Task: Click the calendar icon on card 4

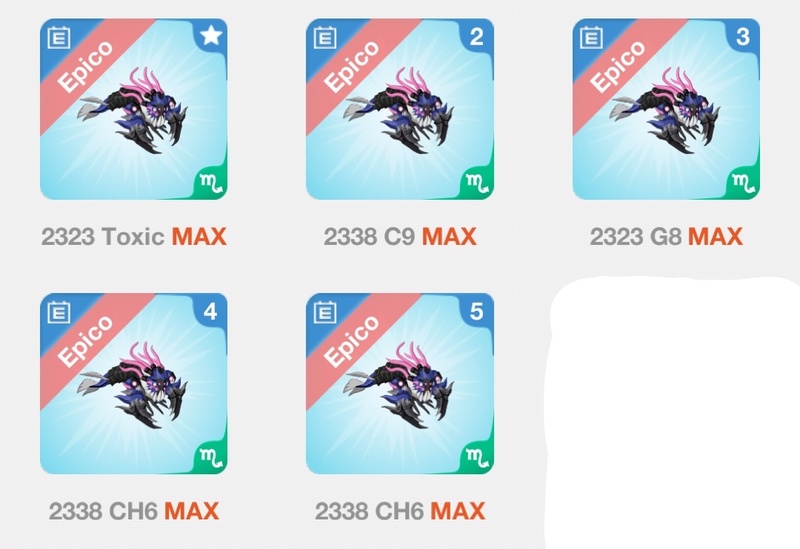Action: coord(59,312)
